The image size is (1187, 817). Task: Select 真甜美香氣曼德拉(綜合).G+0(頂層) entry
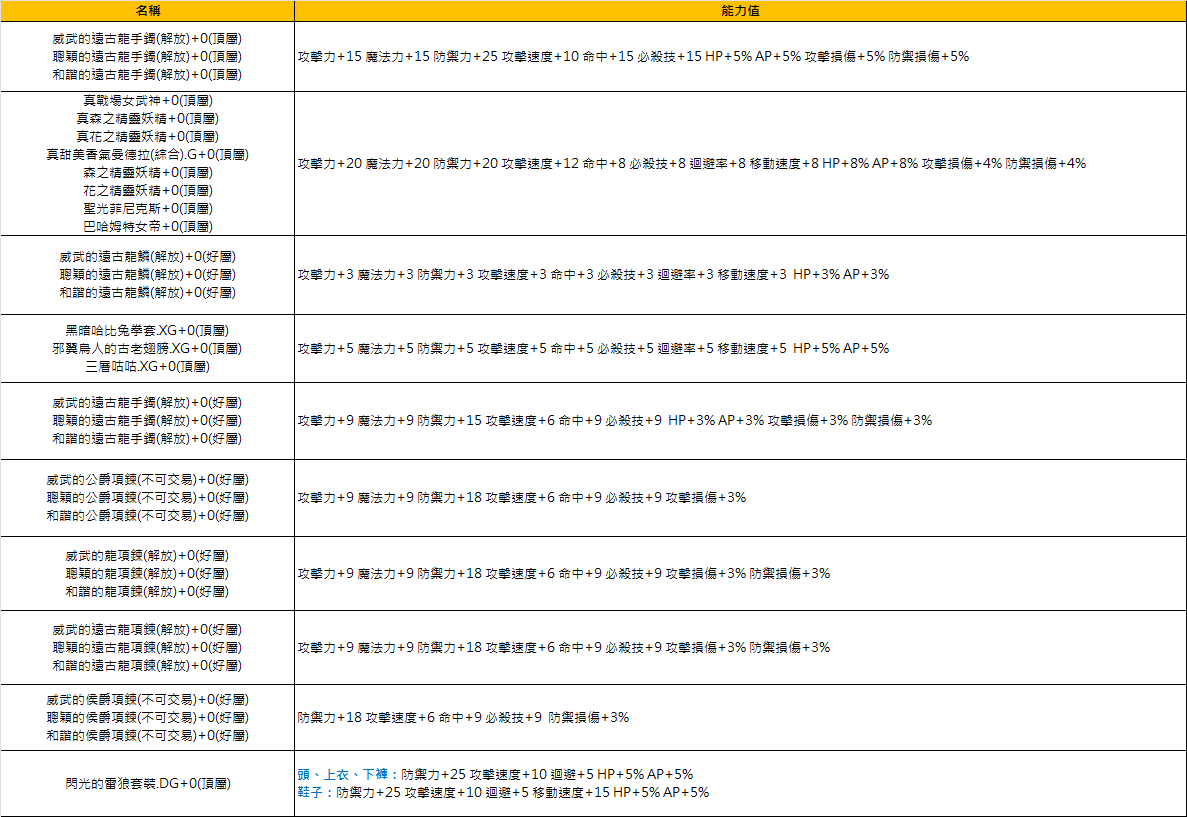point(148,154)
